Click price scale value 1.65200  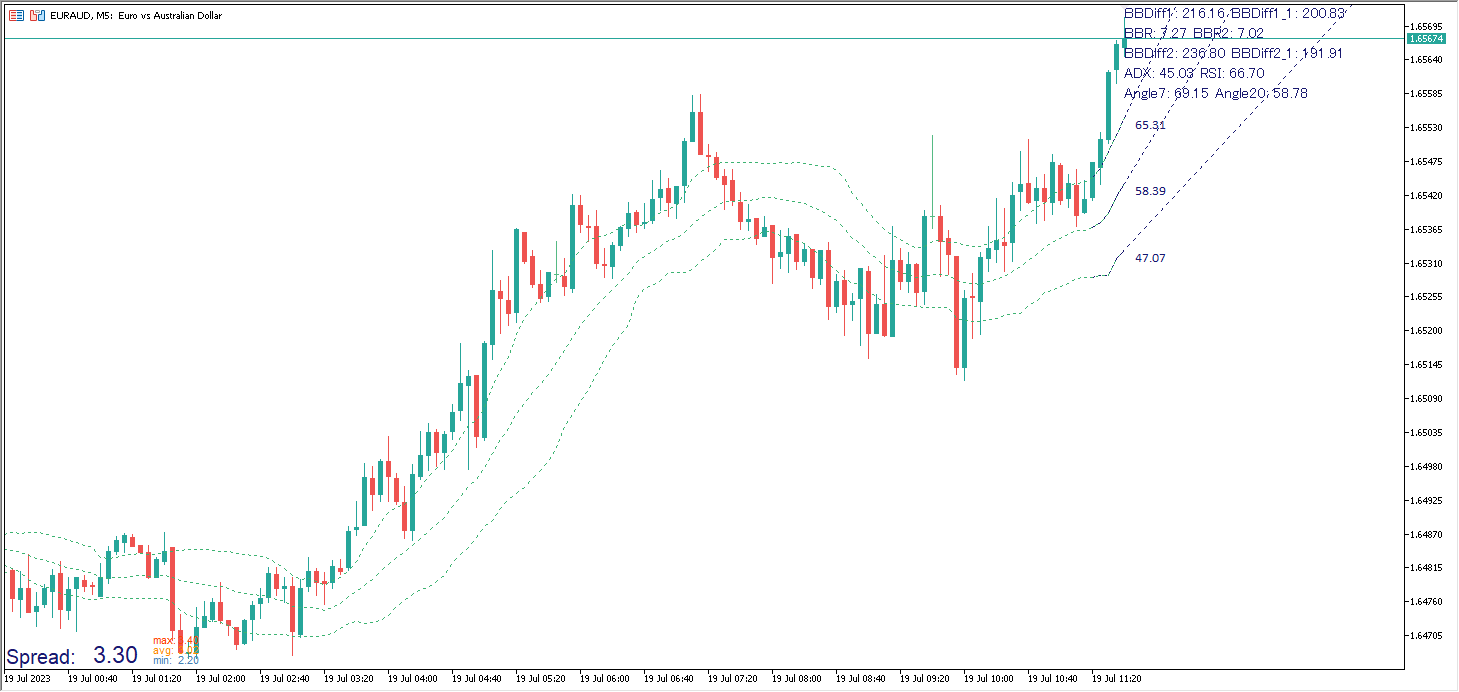click(1426, 331)
